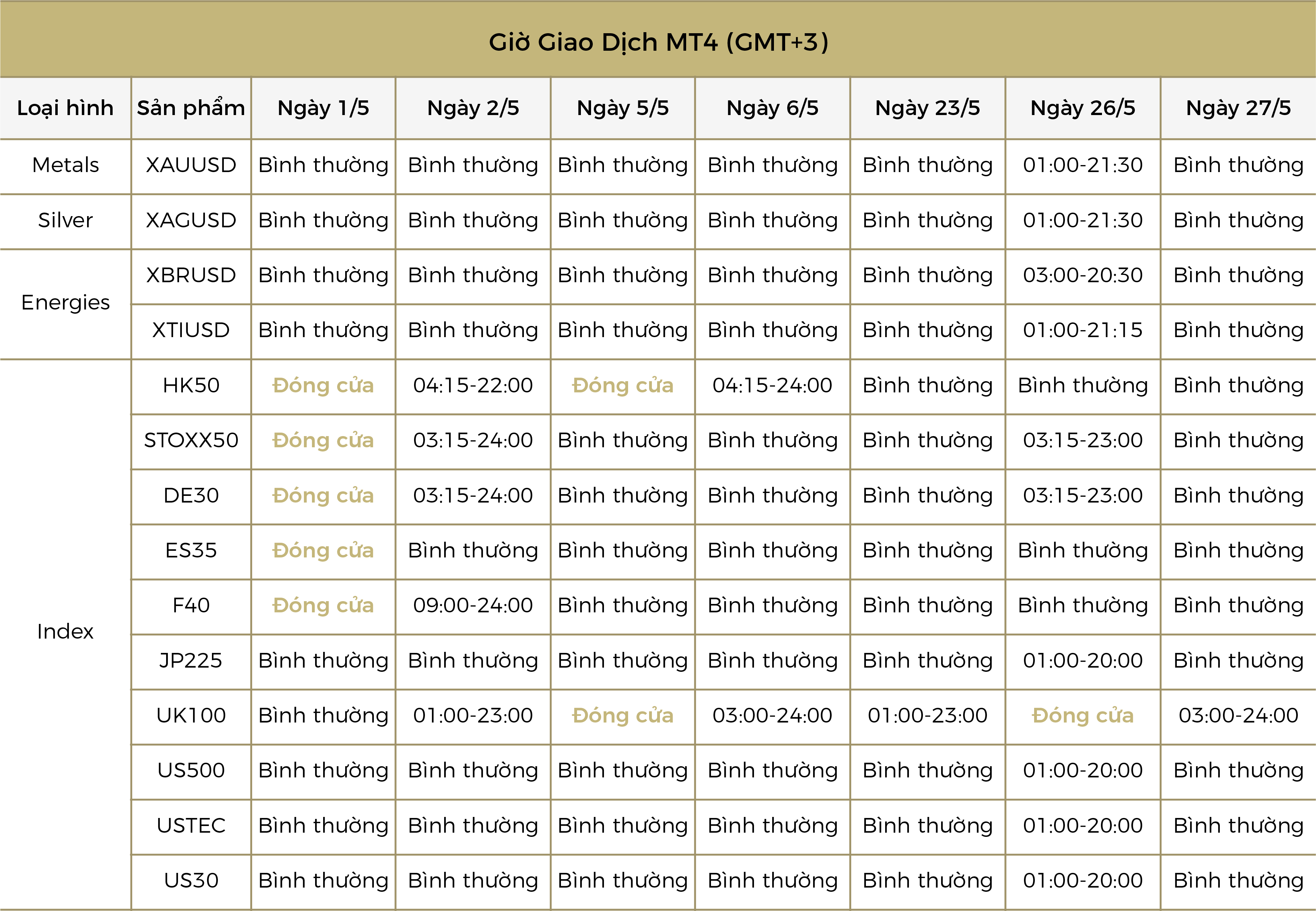This screenshot has height=911, width=1316.
Task: Click STOXX50 hours "03:15-23:00" on 26/5
Action: [x=1083, y=440]
